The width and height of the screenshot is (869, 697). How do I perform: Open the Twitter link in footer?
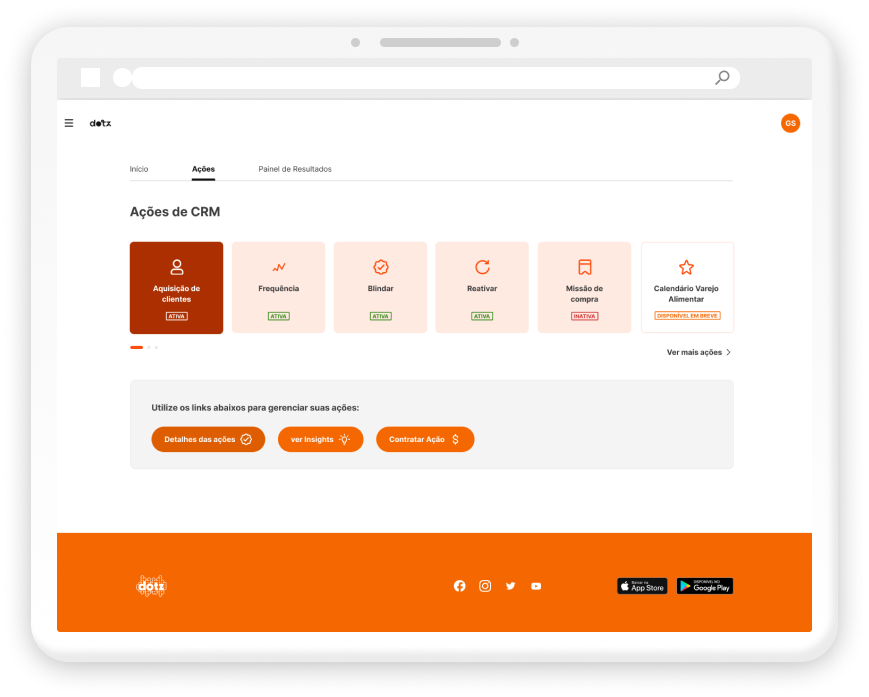point(510,586)
